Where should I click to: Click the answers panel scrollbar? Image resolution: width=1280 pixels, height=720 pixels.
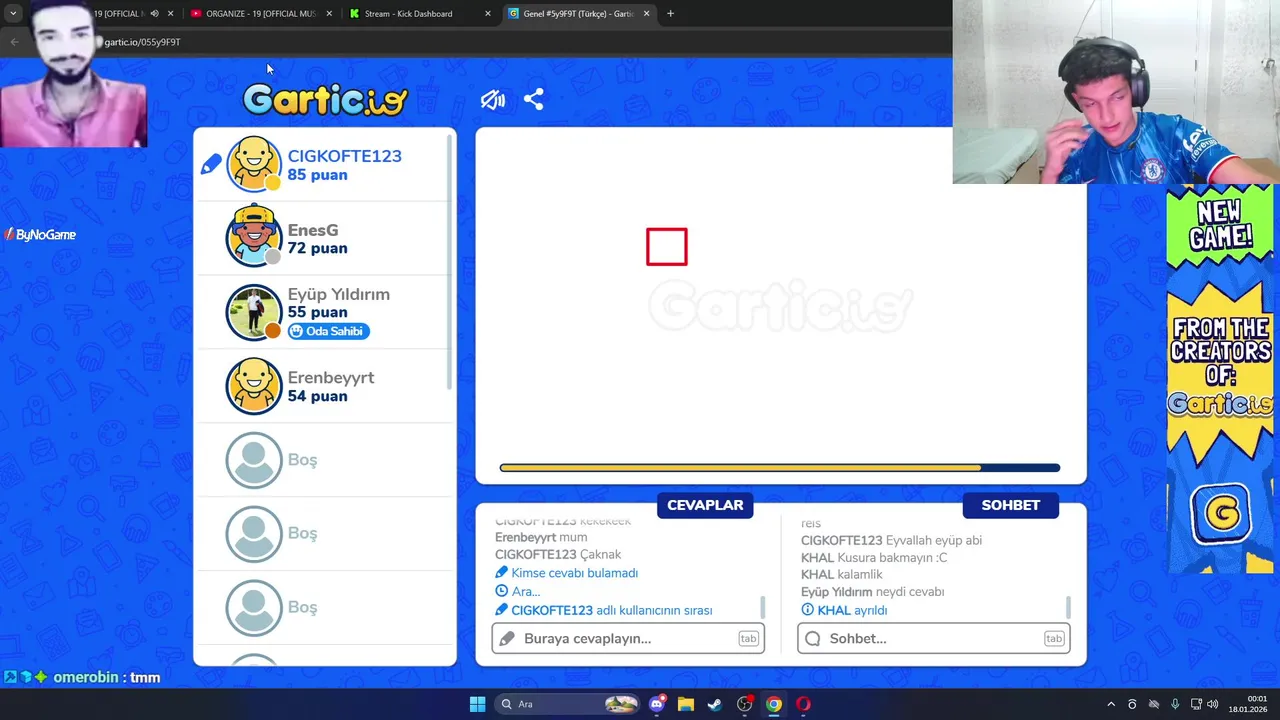pos(763,607)
